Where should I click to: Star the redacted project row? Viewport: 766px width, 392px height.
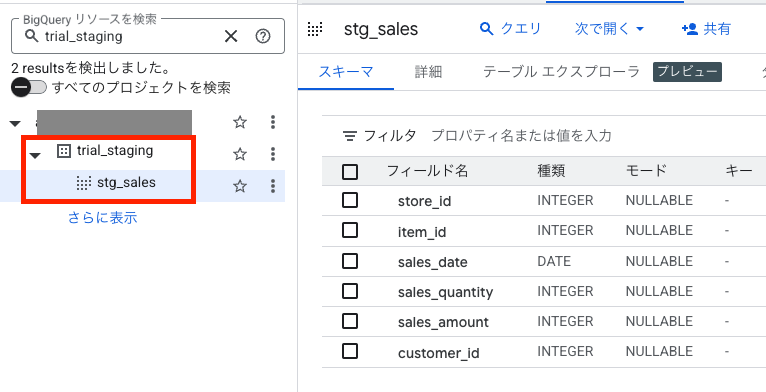pos(239,122)
